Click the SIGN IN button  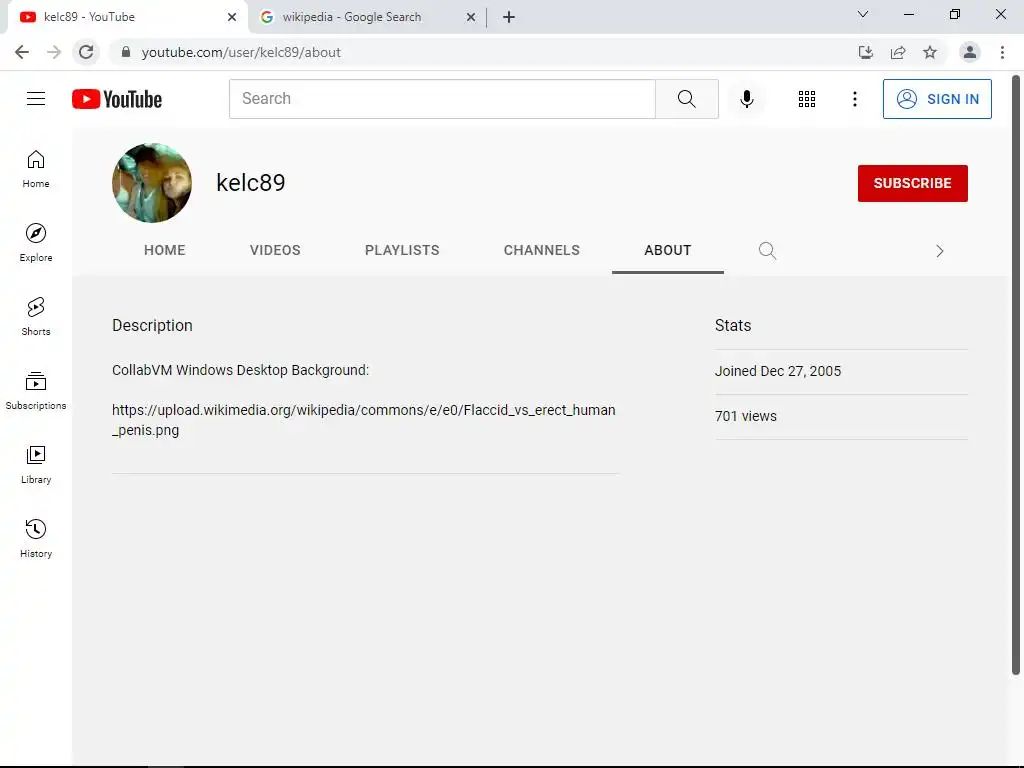936,99
